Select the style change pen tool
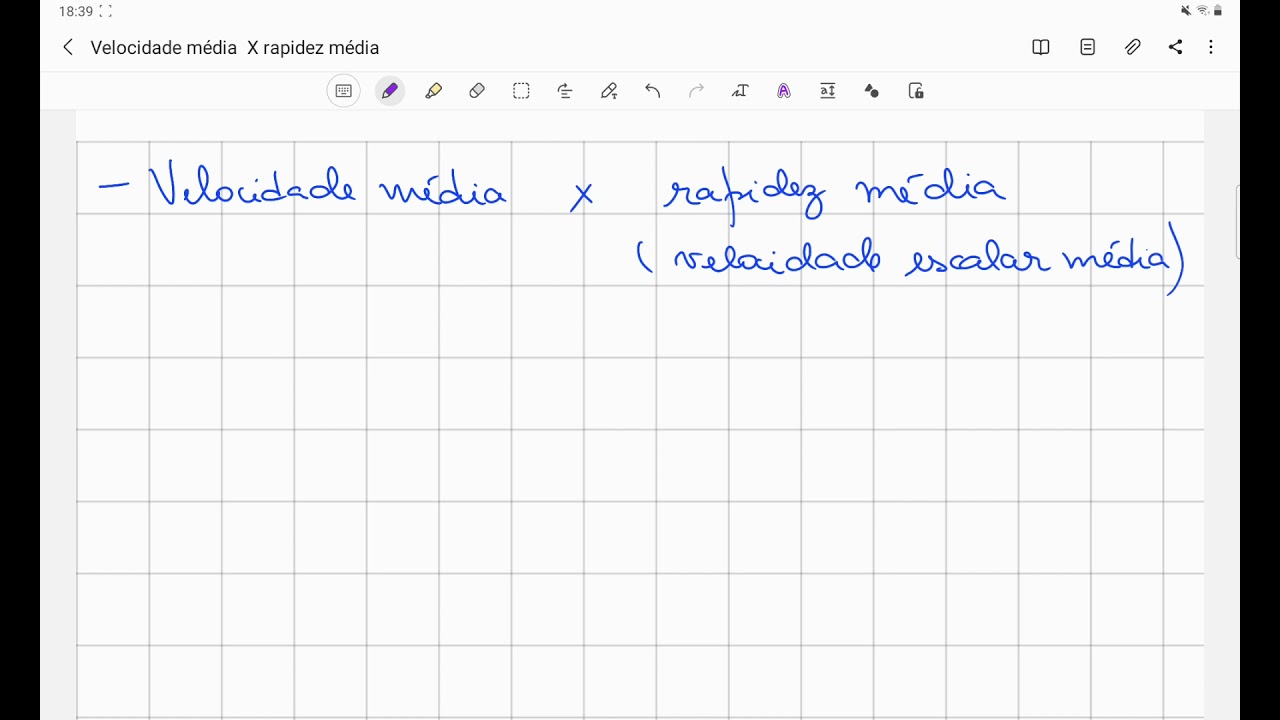 (609, 91)
